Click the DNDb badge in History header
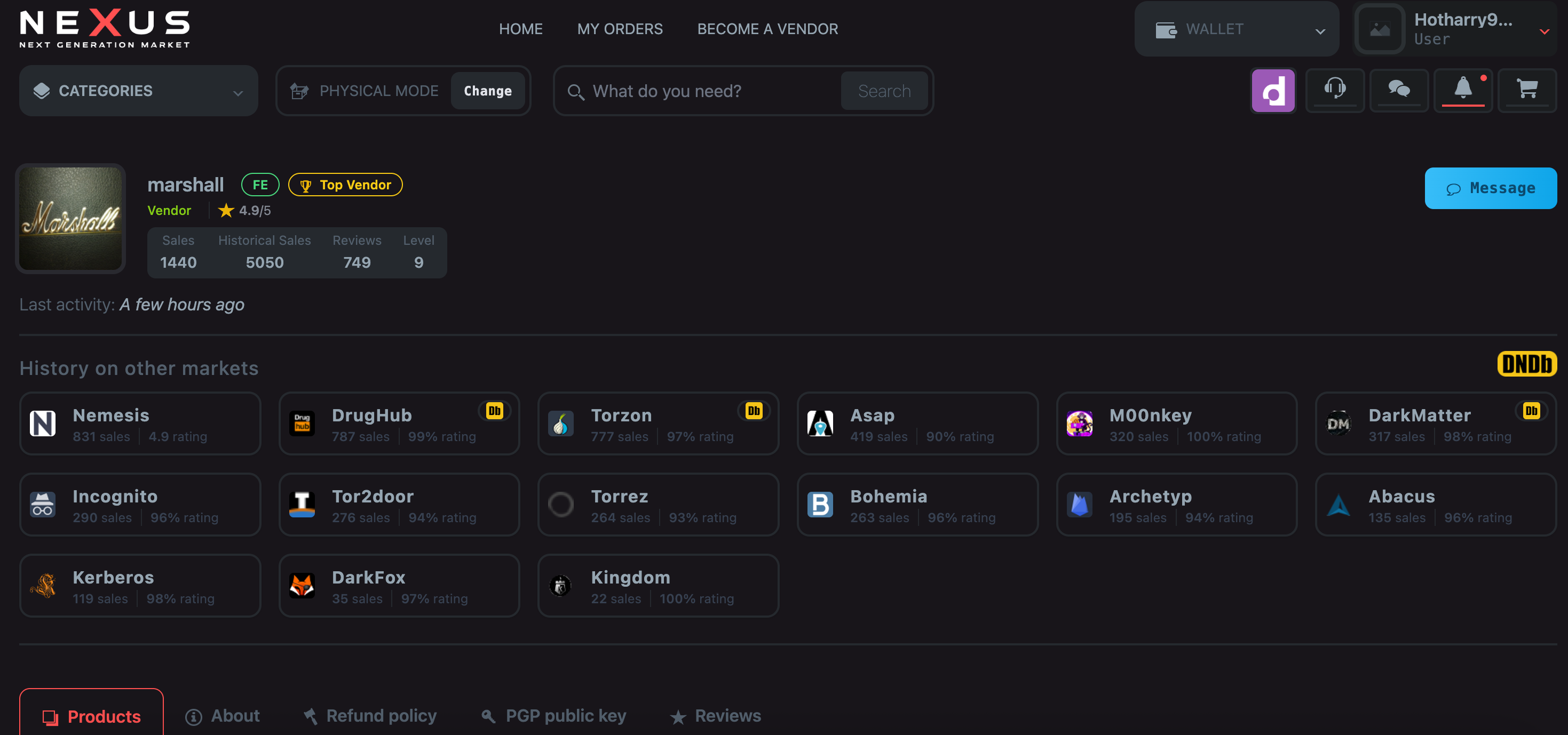1568x735 pixels. click(1526, 364)
